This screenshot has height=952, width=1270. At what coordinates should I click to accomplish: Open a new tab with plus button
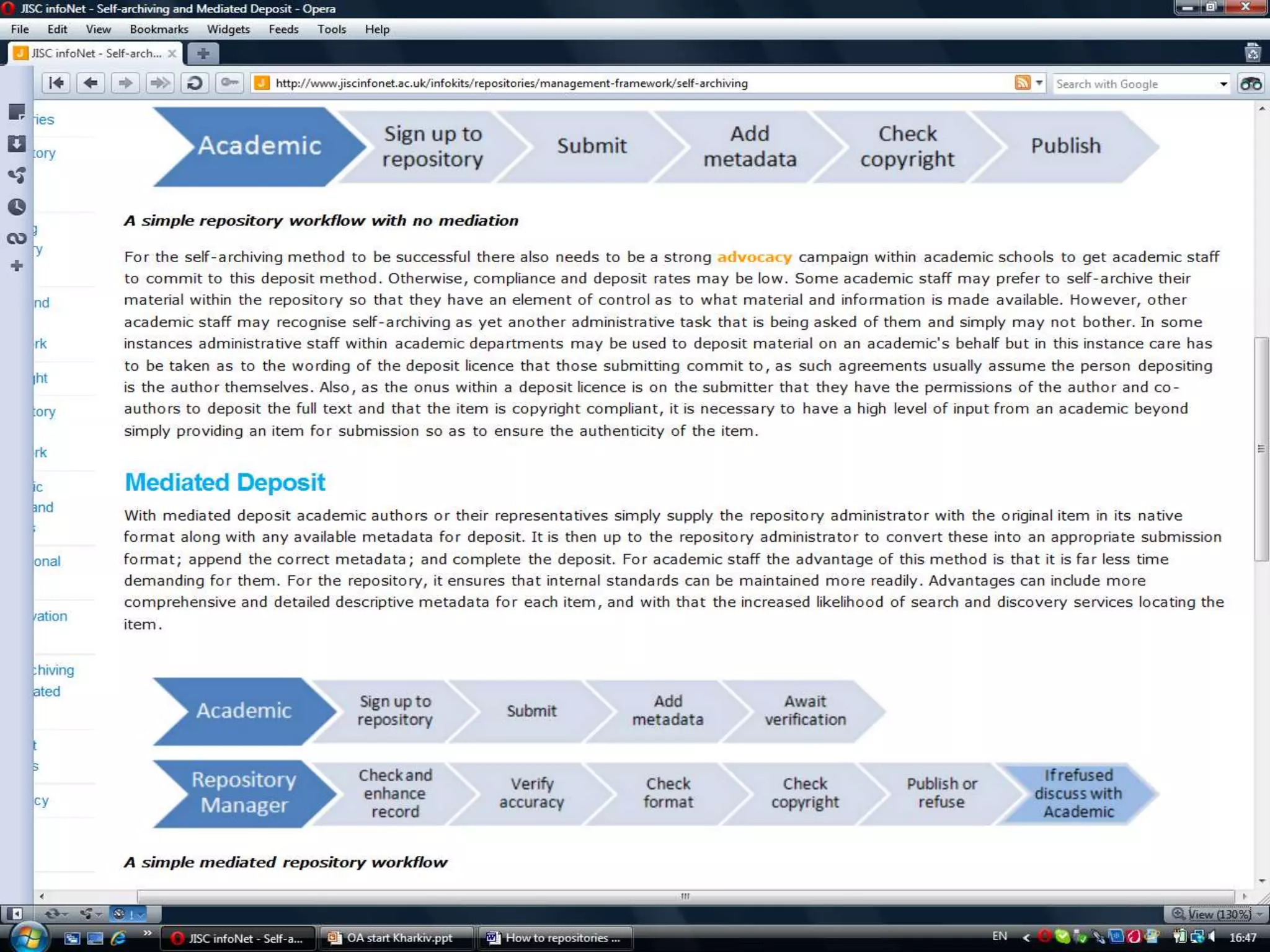pyautogui.click(x=203, y=53)
